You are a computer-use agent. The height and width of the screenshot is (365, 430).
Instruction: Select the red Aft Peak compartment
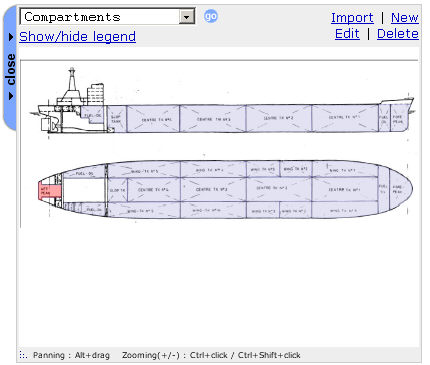click(49, 190)
